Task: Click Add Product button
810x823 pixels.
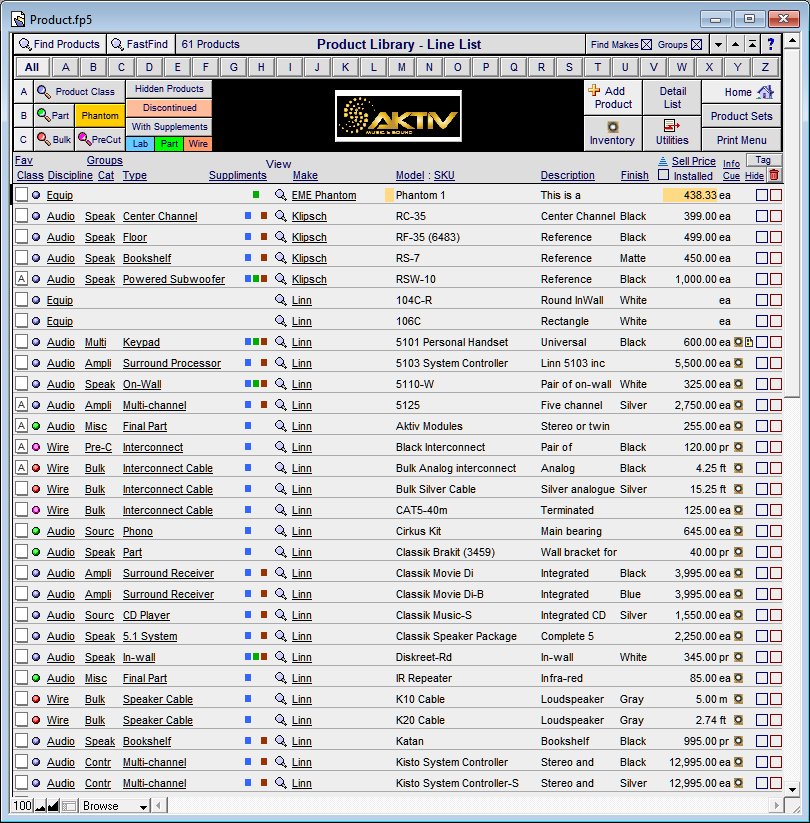Action: [613, 98]
